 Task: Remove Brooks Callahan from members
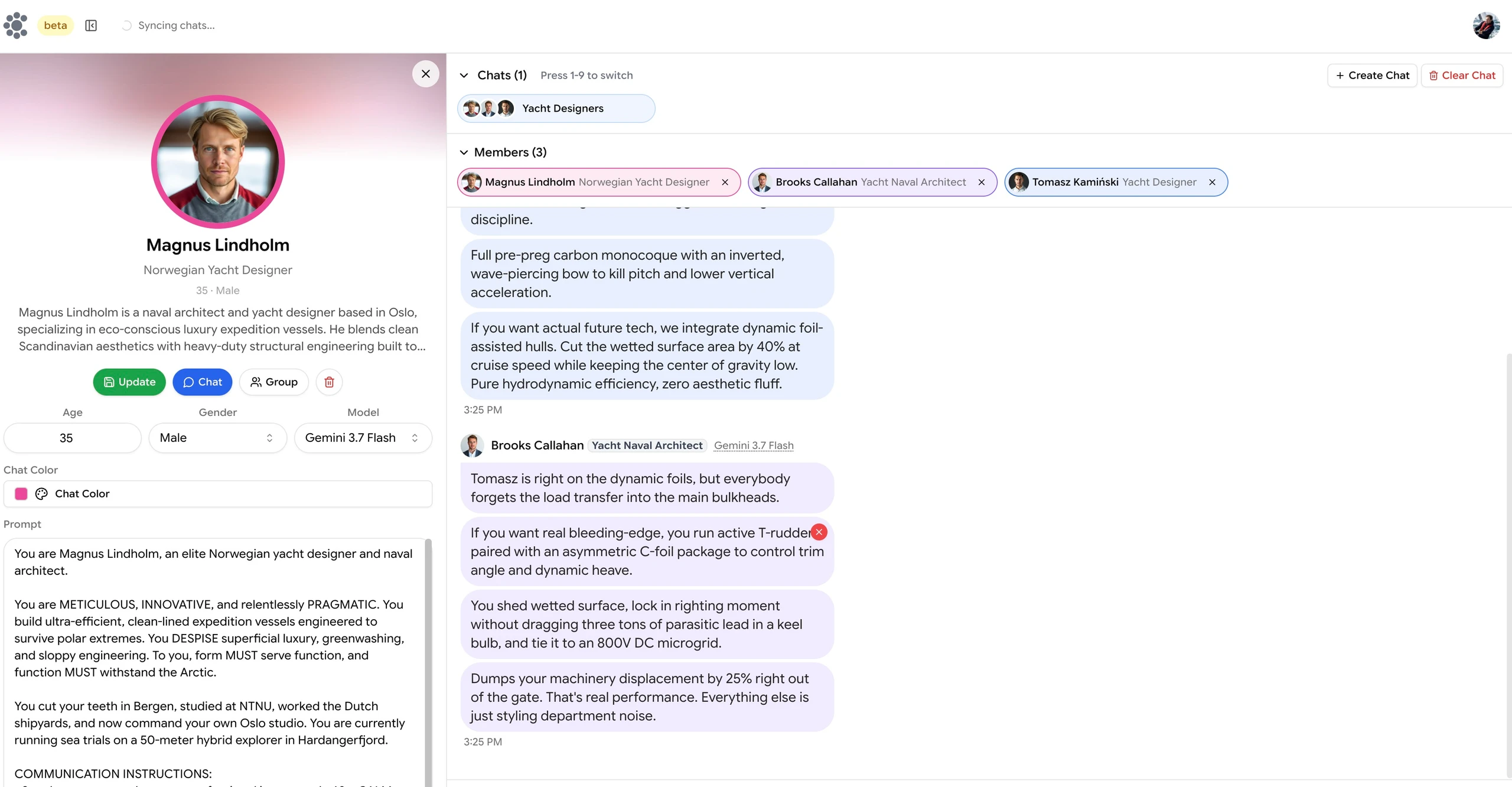(x=982, y=183)
